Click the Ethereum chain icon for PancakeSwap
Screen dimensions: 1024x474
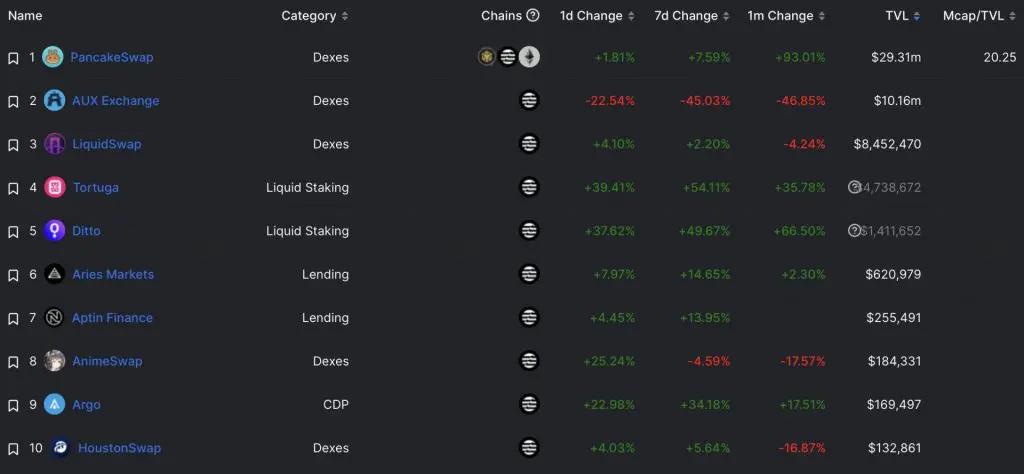point(530,57)
